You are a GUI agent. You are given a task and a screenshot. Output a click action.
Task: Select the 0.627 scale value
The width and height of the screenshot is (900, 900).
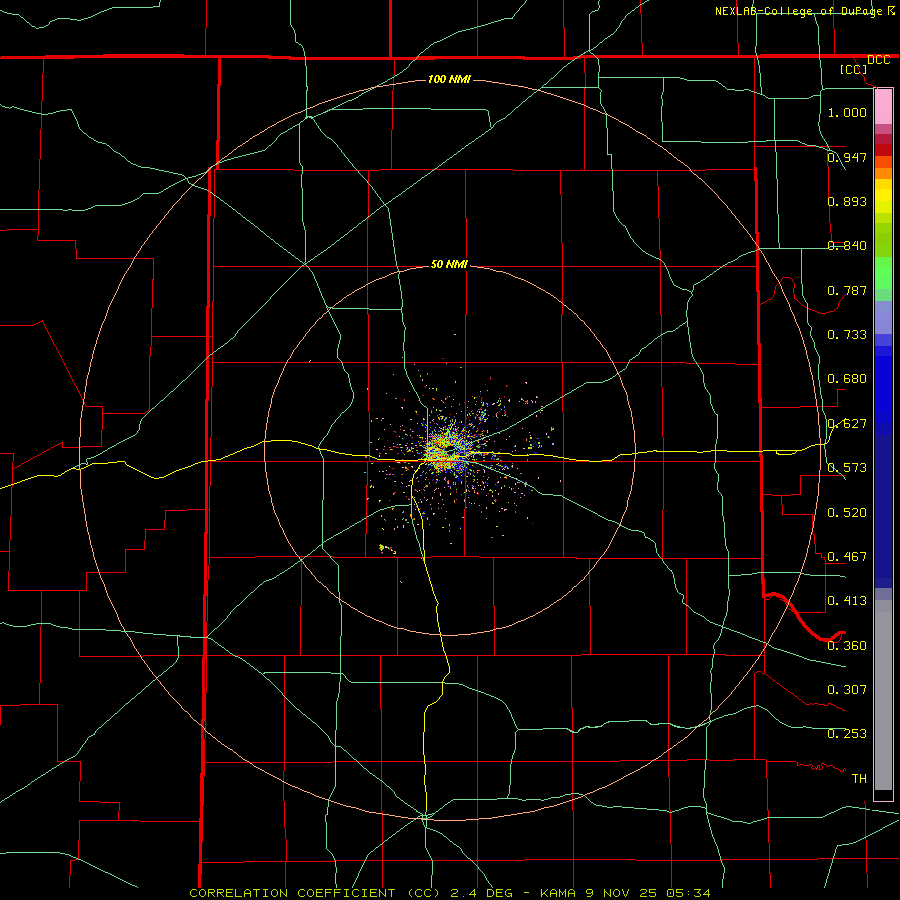[847, 423]
